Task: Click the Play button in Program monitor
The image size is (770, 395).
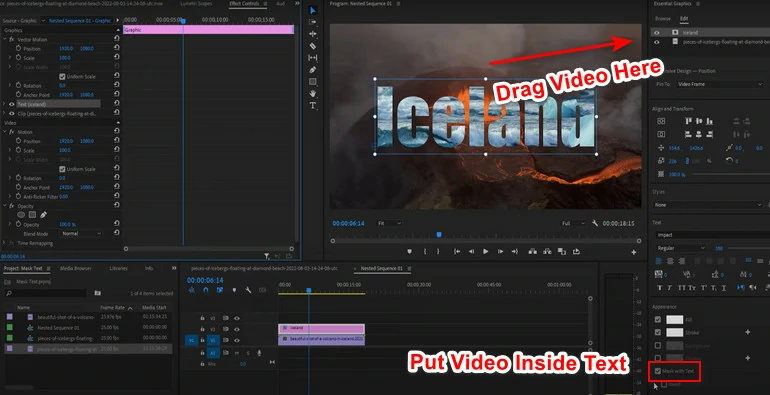Action: point(486,252)
